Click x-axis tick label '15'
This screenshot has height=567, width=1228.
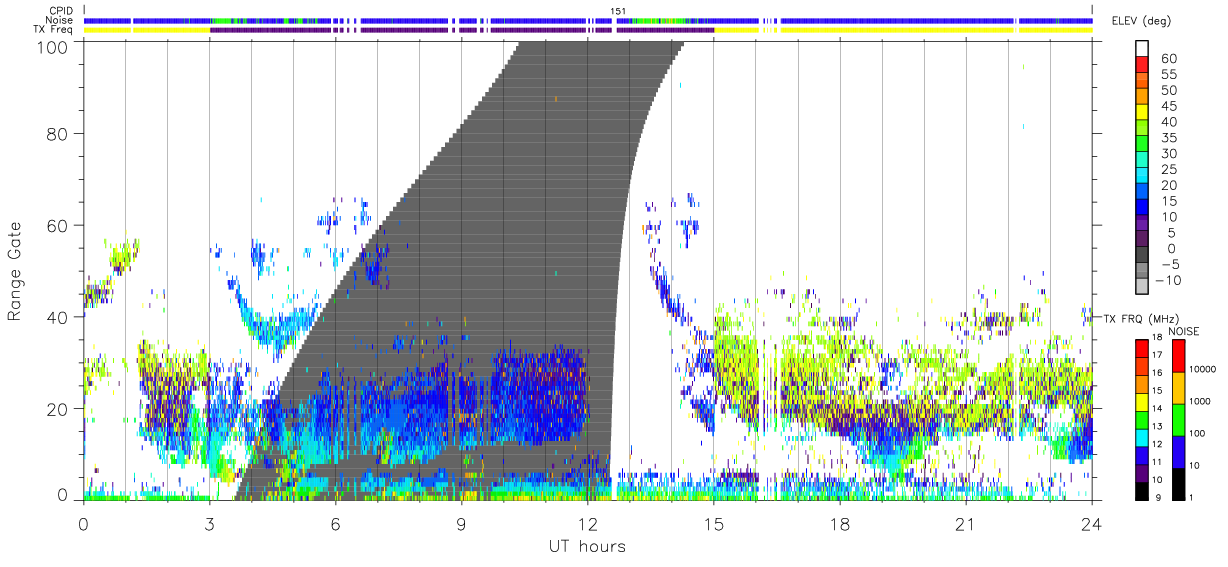click(713, 524)
